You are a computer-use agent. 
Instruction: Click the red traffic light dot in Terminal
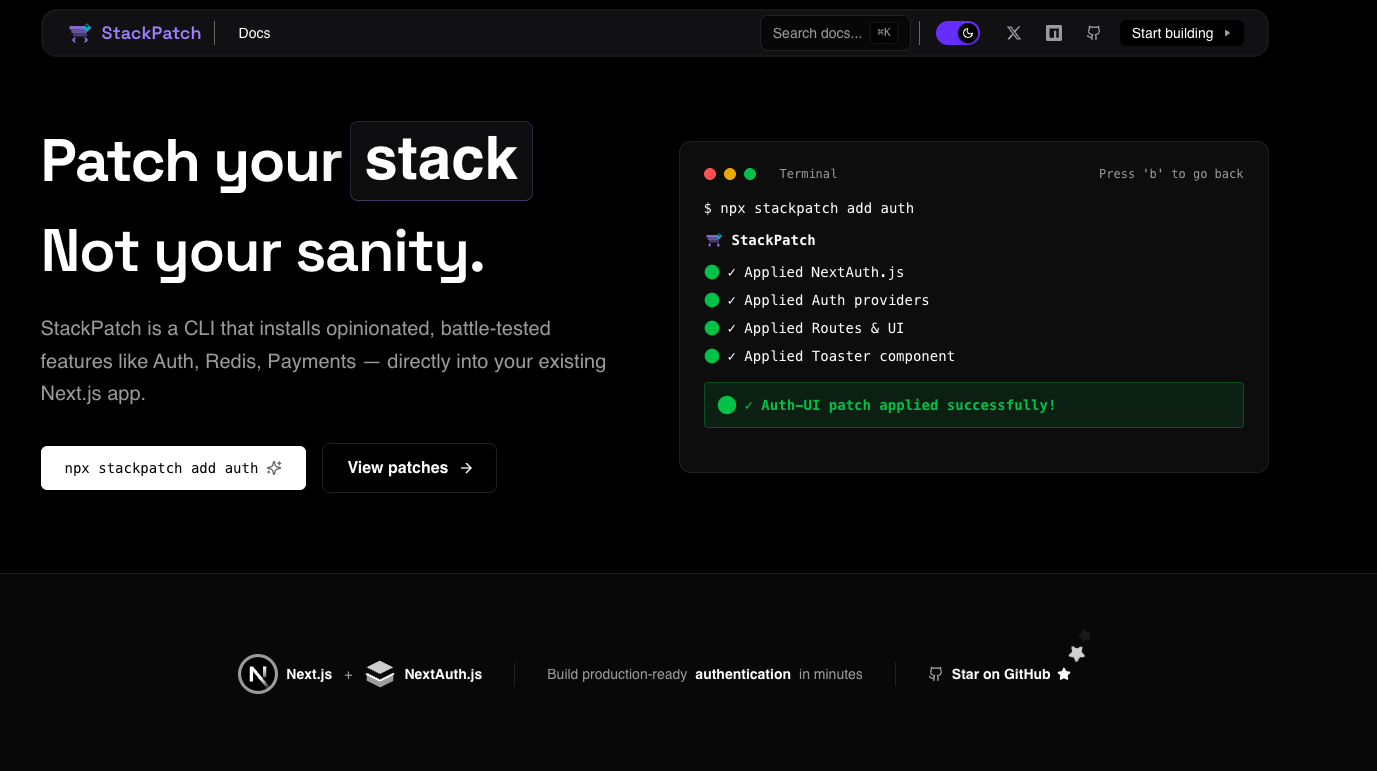[710, 173]
